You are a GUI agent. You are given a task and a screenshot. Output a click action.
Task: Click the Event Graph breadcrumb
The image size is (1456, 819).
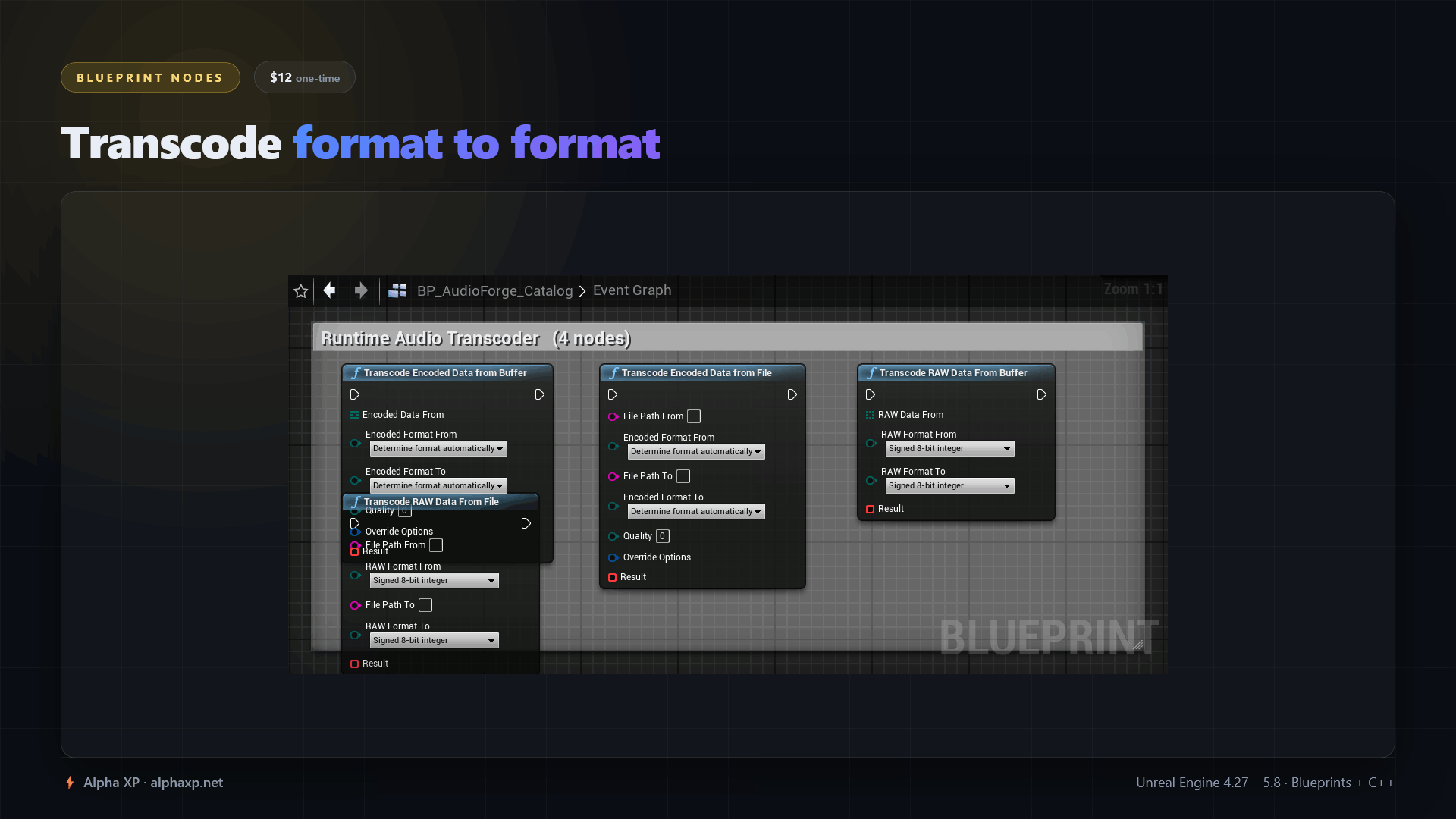[x=632, y=290]
